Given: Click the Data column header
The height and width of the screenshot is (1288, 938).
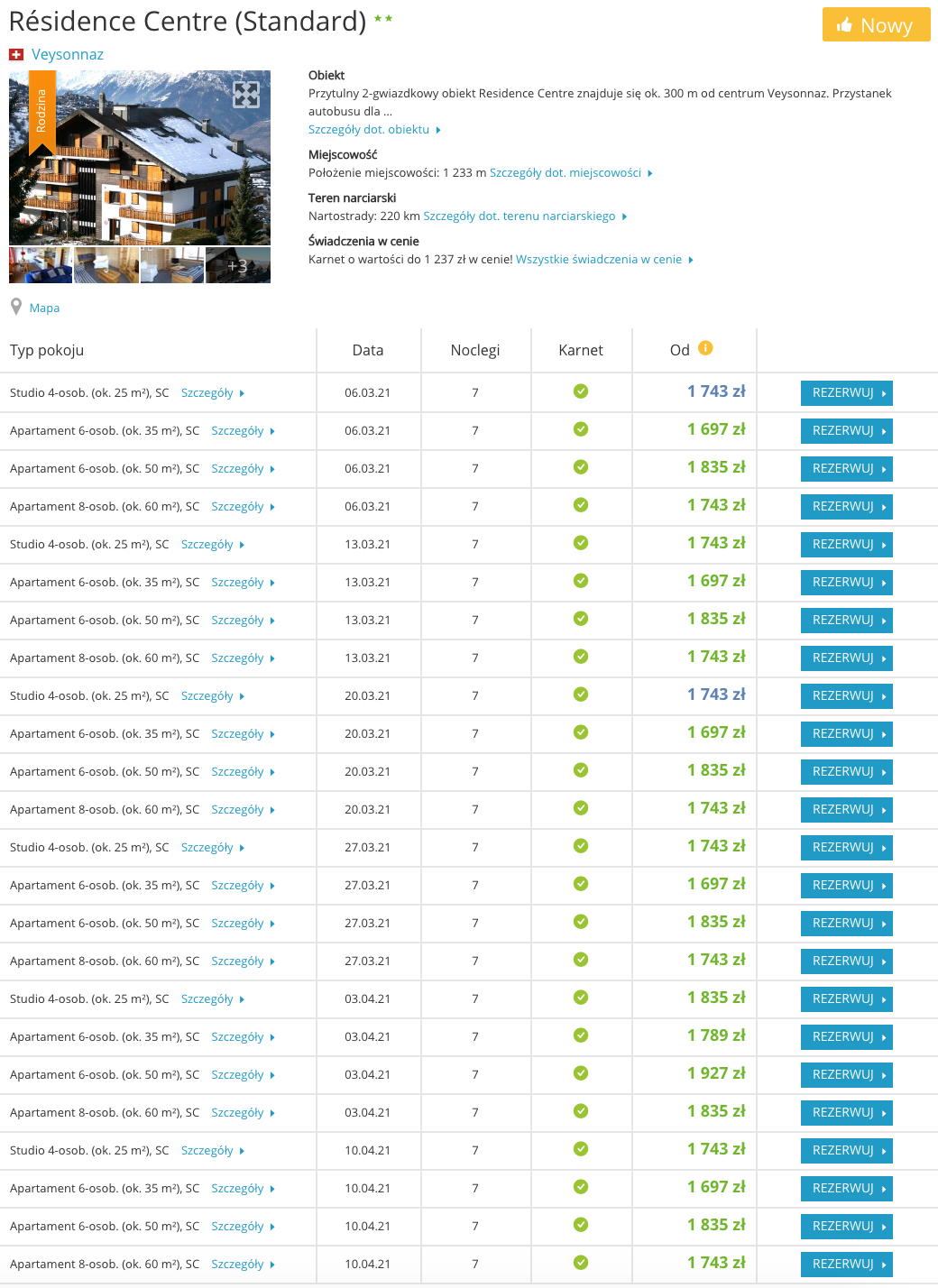Looking at the screenshot, I should [x=368, y=350].
